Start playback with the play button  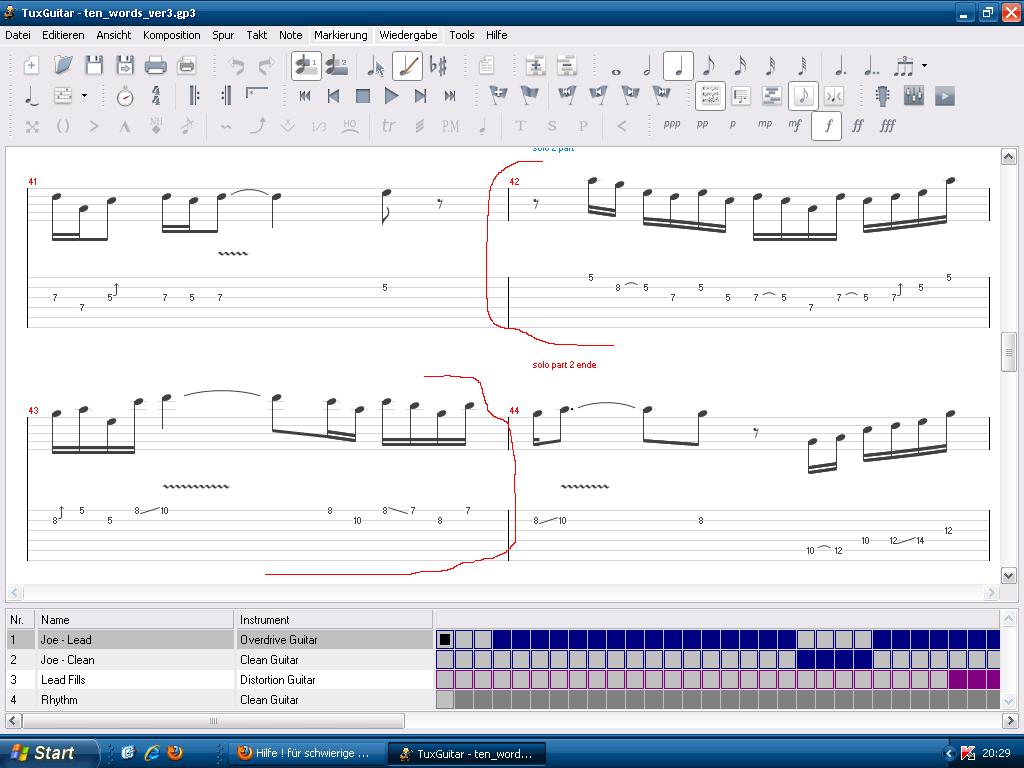click(x=391, y=96)
